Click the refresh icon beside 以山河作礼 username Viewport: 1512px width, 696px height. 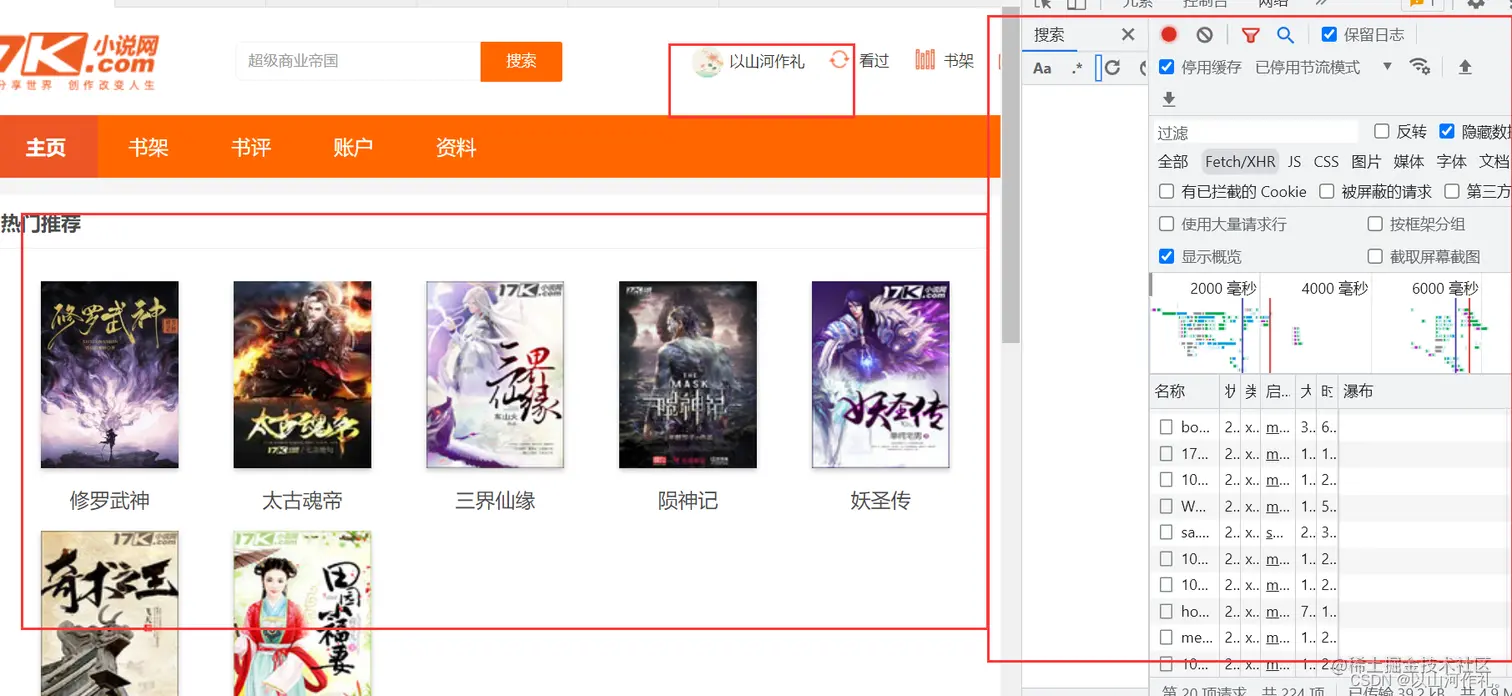[838, 59]
